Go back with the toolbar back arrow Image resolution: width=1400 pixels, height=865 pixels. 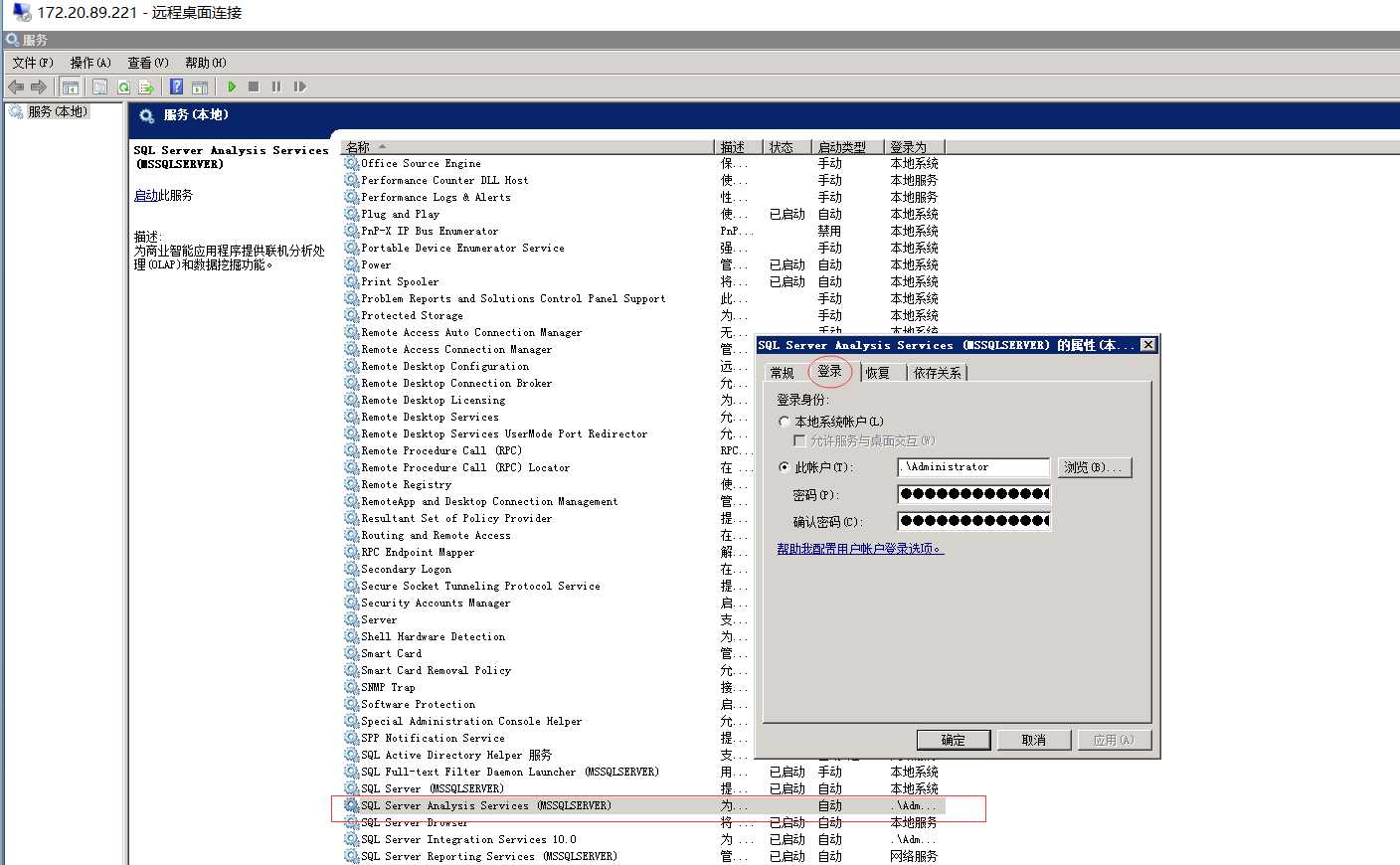click(16, 87)
